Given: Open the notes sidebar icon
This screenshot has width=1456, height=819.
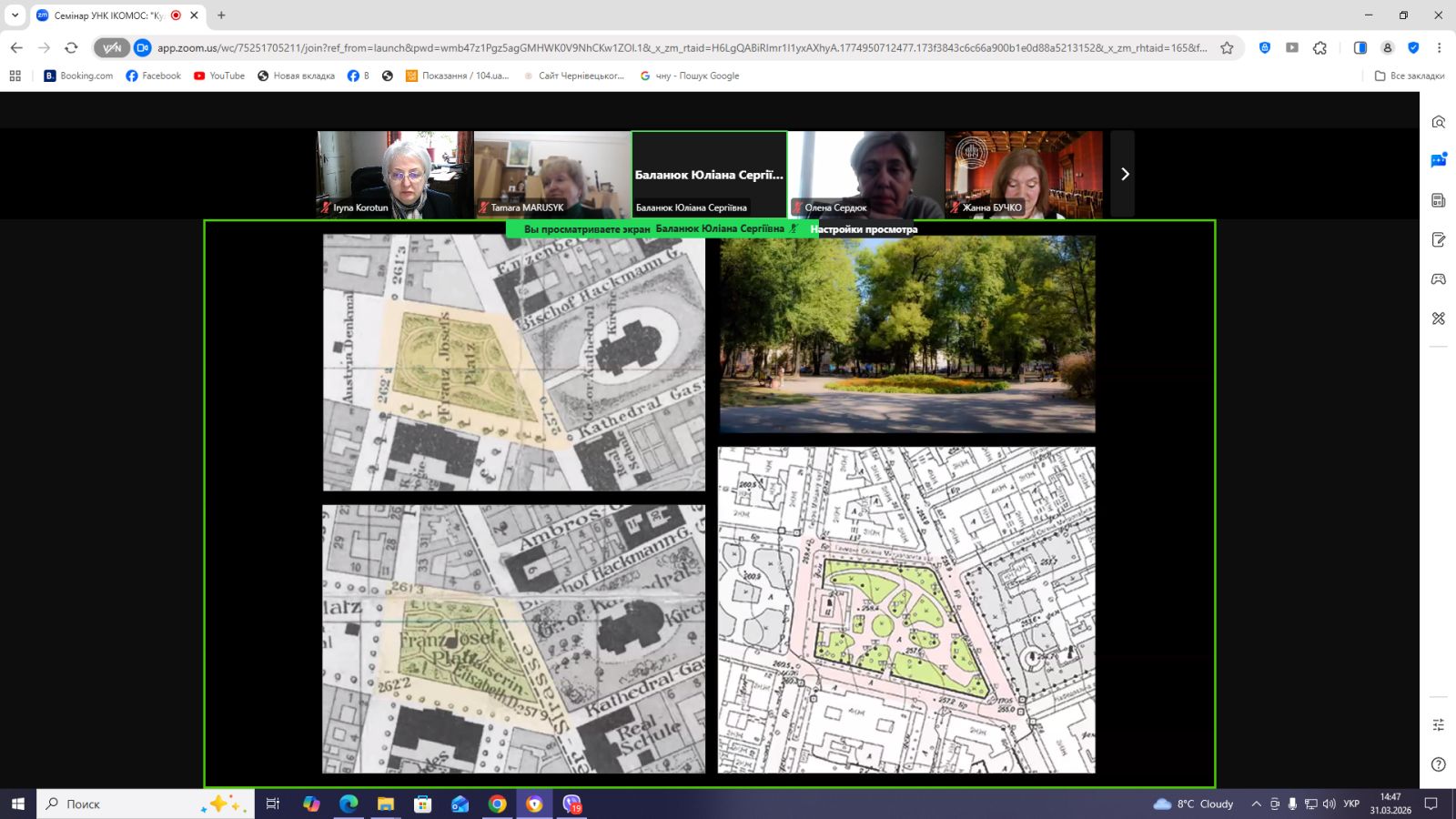Looking at the screenshot, I should 1438,239.
